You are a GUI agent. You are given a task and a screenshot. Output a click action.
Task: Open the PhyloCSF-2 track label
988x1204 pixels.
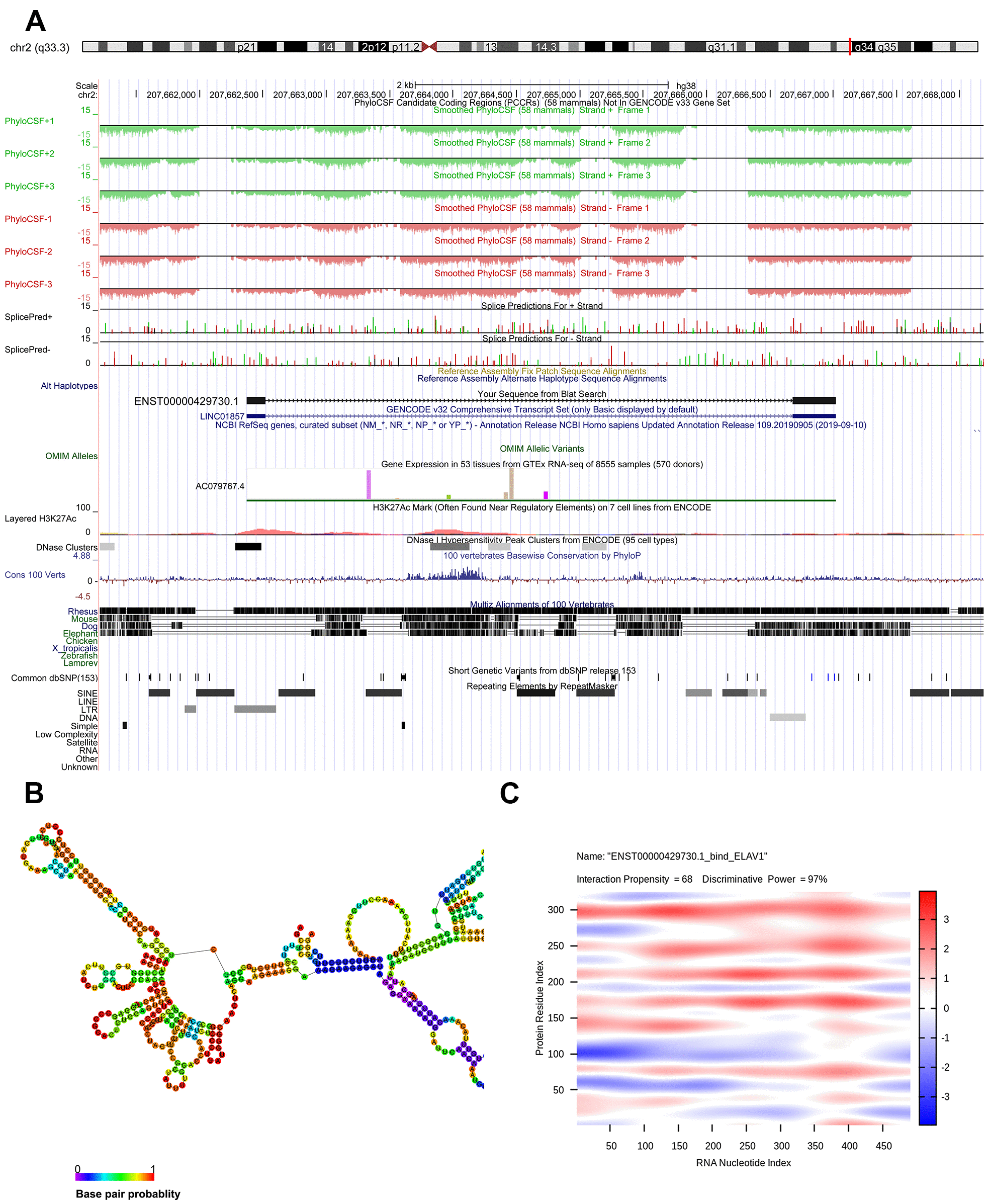click(29, 251)
